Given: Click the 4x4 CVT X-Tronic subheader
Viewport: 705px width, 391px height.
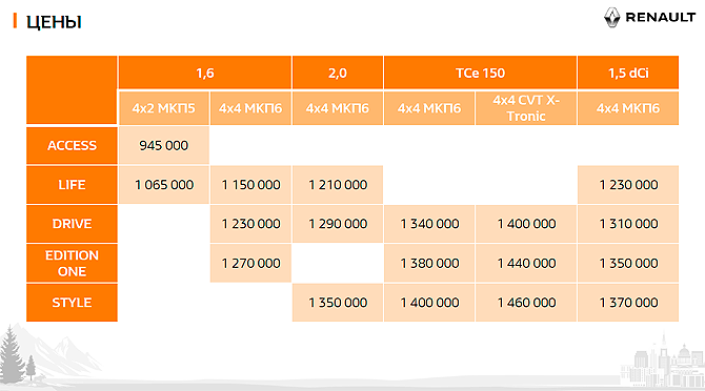Looking at the screenshot, I should coord(526,108).
